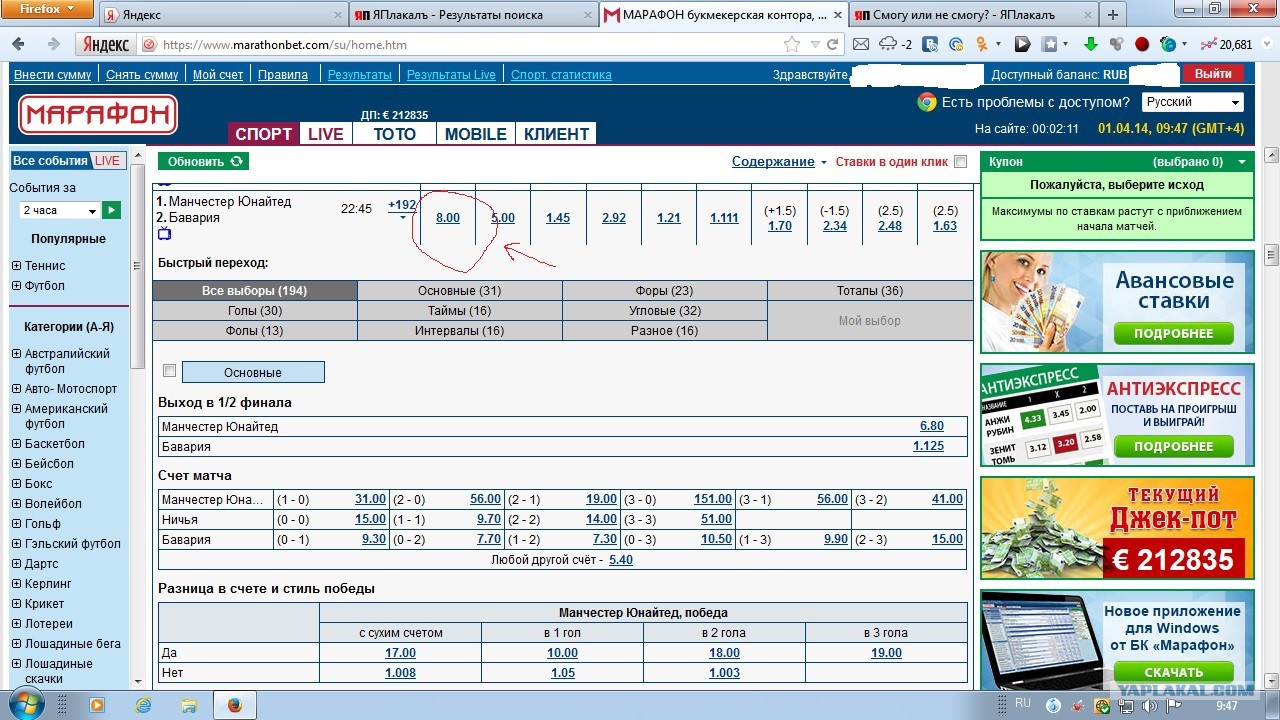Screen dimensions: 1280x720
Task: Click the TV broadcast icon under Бавария
Action: pyautogui.click(x=165, y=234)
